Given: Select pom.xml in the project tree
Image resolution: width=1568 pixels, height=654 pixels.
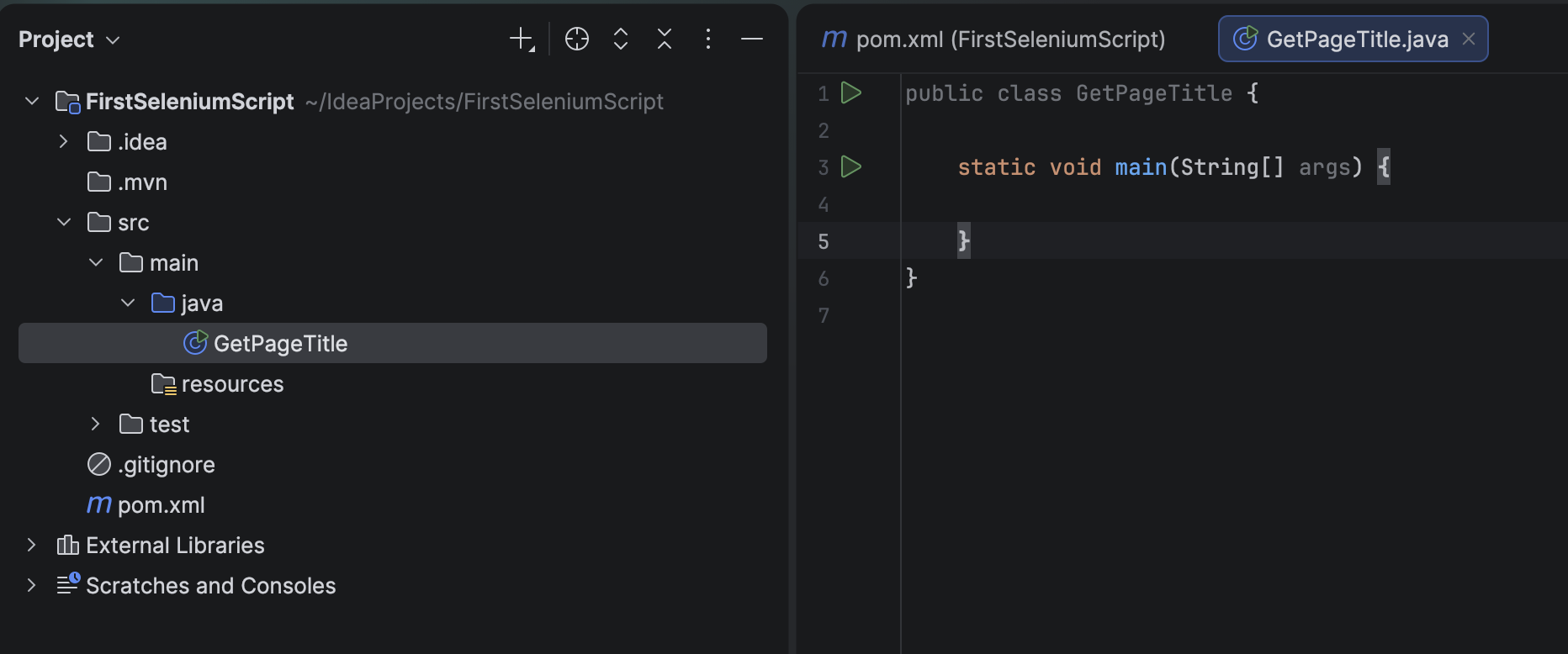Looking at the screenshot, I should coord(161,505).
